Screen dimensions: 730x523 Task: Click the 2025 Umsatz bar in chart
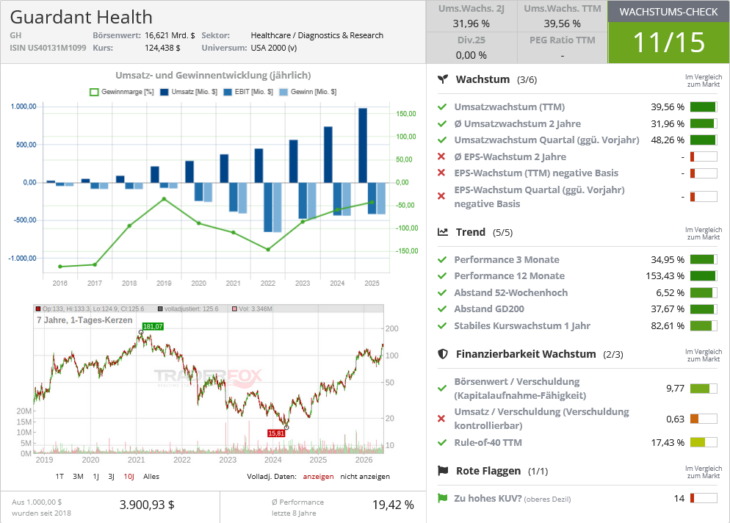363,145
